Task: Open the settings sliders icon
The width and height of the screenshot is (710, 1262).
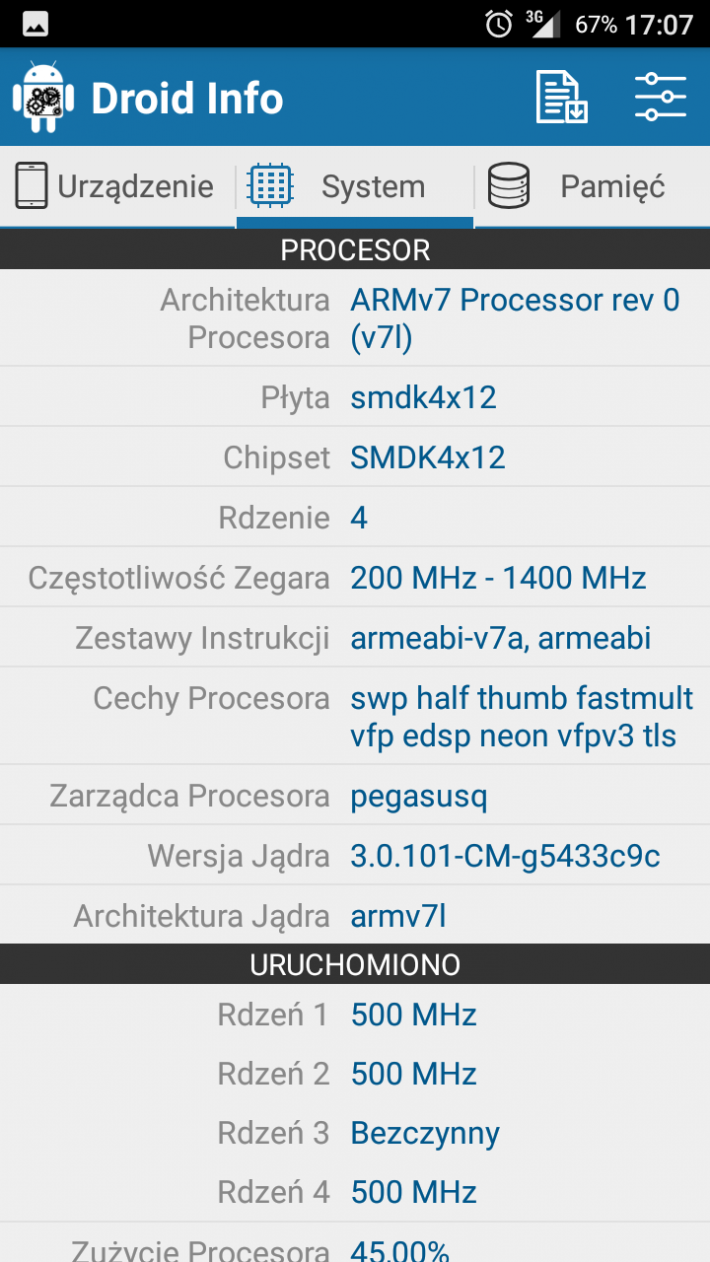Action: point(661,97)
